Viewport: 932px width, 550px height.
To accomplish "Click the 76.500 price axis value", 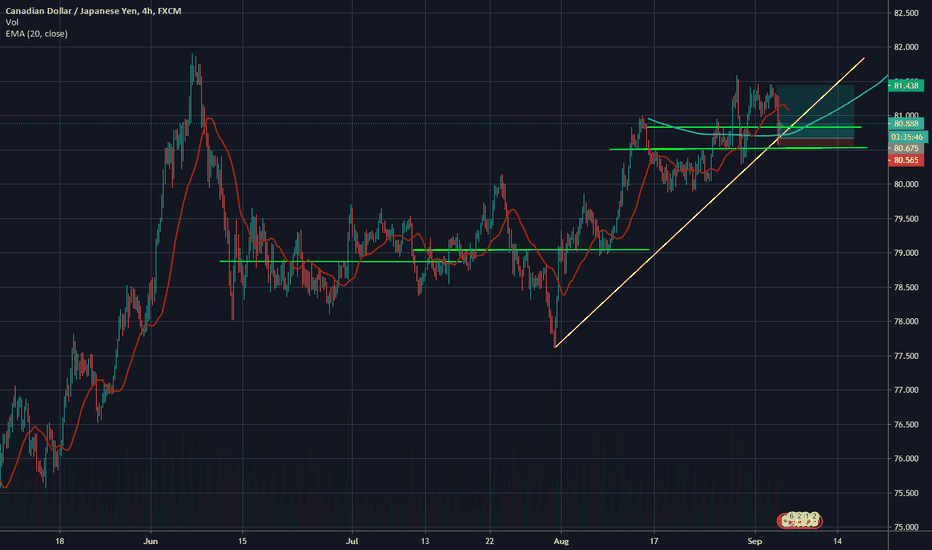I will click(906, 425).
